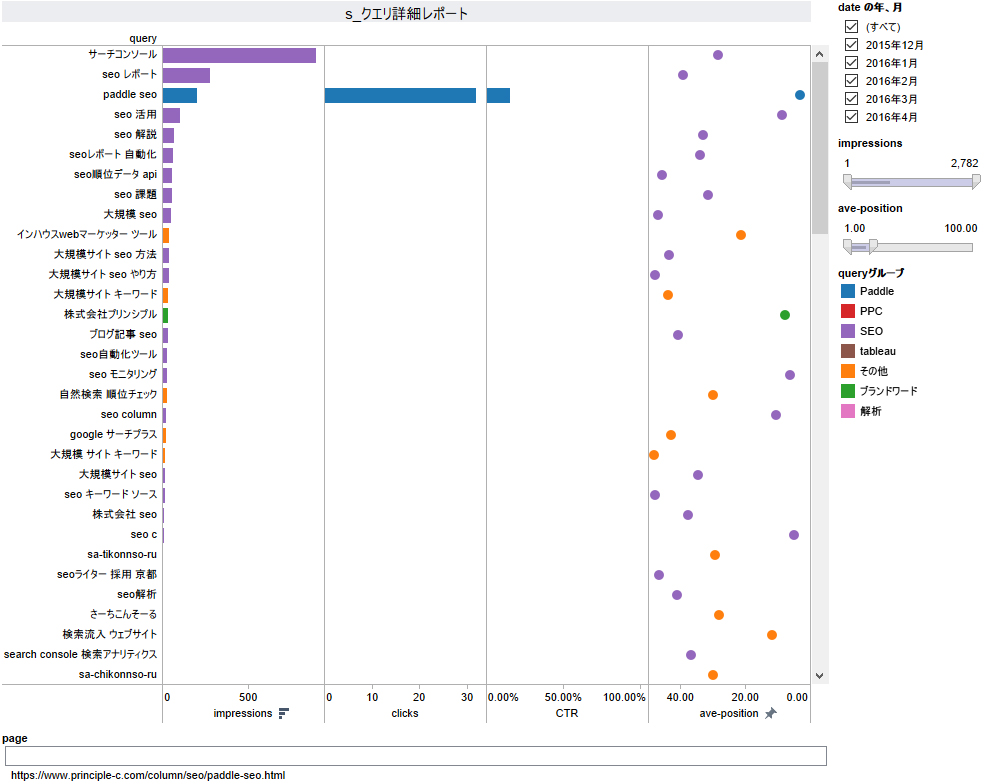988x784 pixels.
Task: Click the 'seo レポート' query label
Action: [x=129, y=75]
